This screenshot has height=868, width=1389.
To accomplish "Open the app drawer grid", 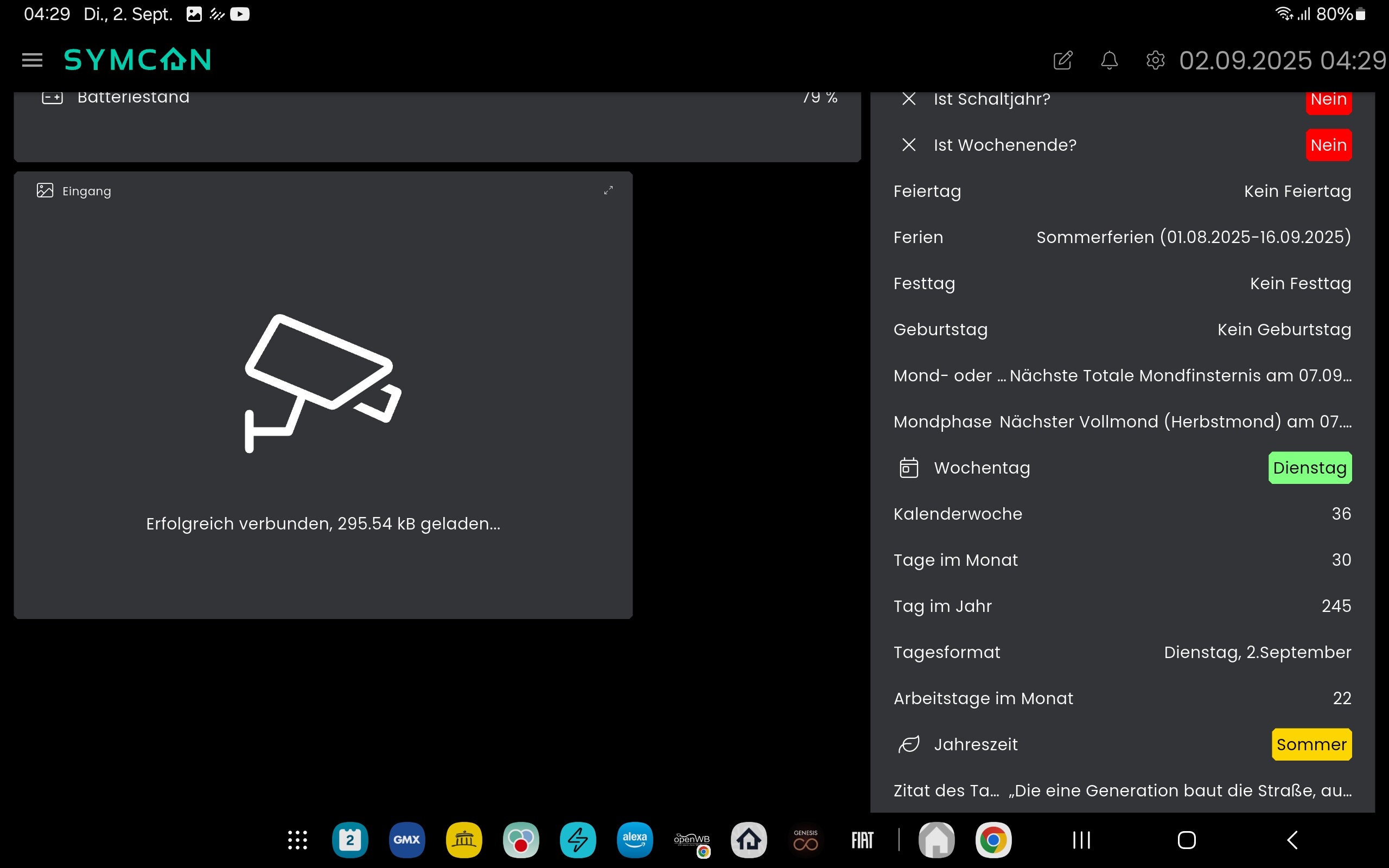I will coord(297,840).
